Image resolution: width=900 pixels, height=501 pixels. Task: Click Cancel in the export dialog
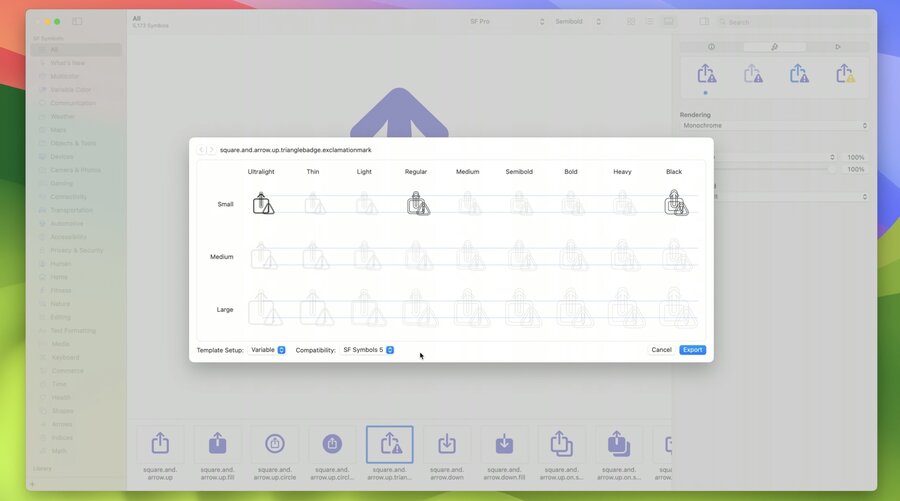point(661,349)
